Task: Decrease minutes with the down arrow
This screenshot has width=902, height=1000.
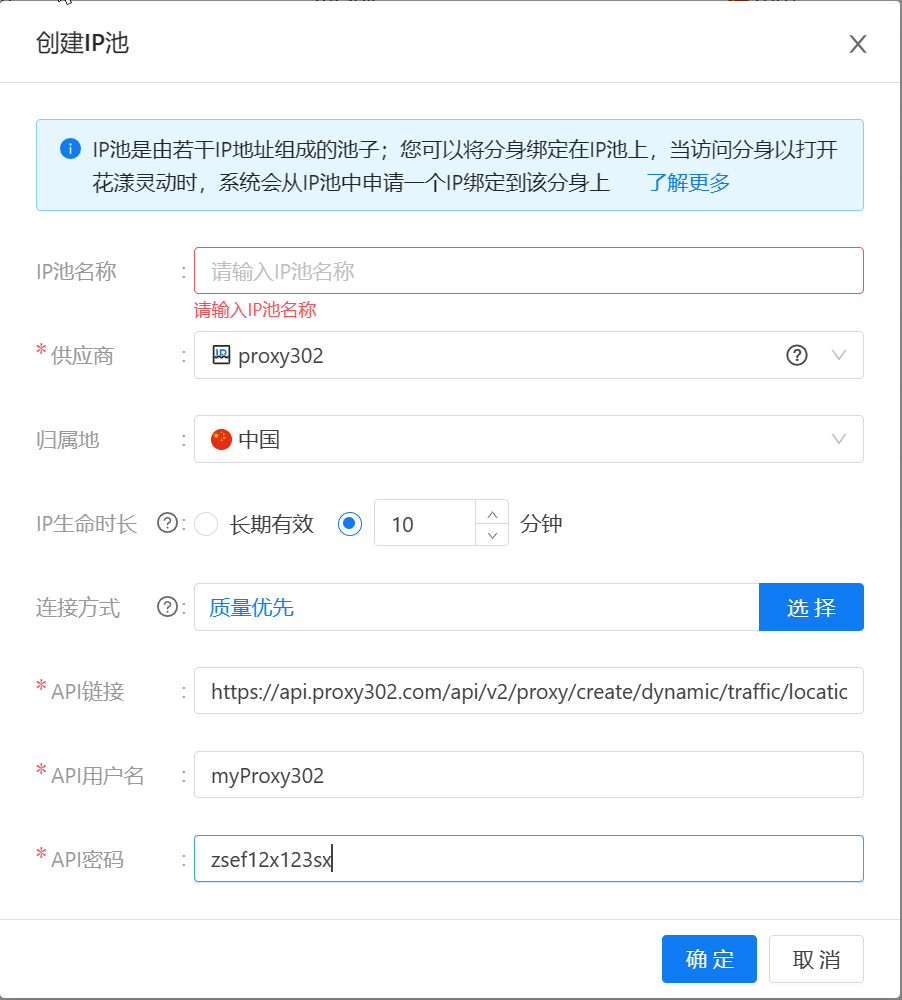Action: pyautogui.click(x=492, y=534)
